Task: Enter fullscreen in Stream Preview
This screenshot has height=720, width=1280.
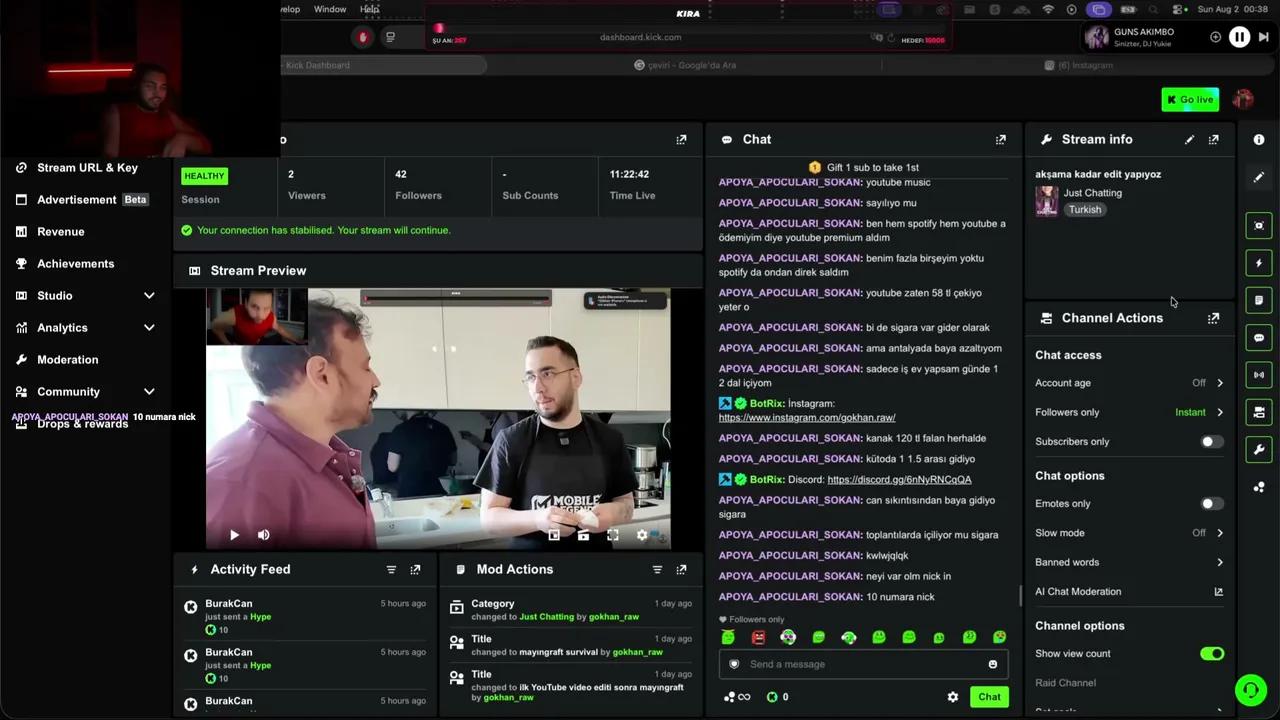Action: pyautogui.click(x=613, y=535)
